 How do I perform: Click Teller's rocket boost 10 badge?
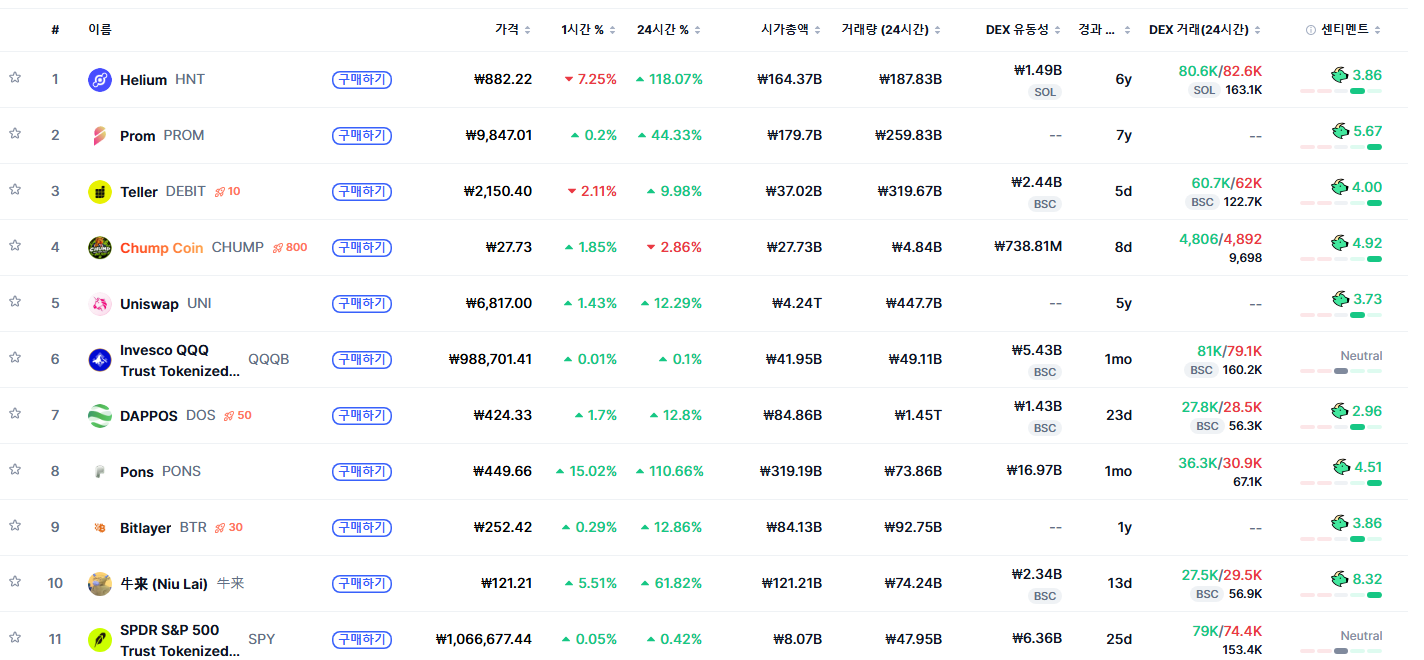click(x=227, y=191)
